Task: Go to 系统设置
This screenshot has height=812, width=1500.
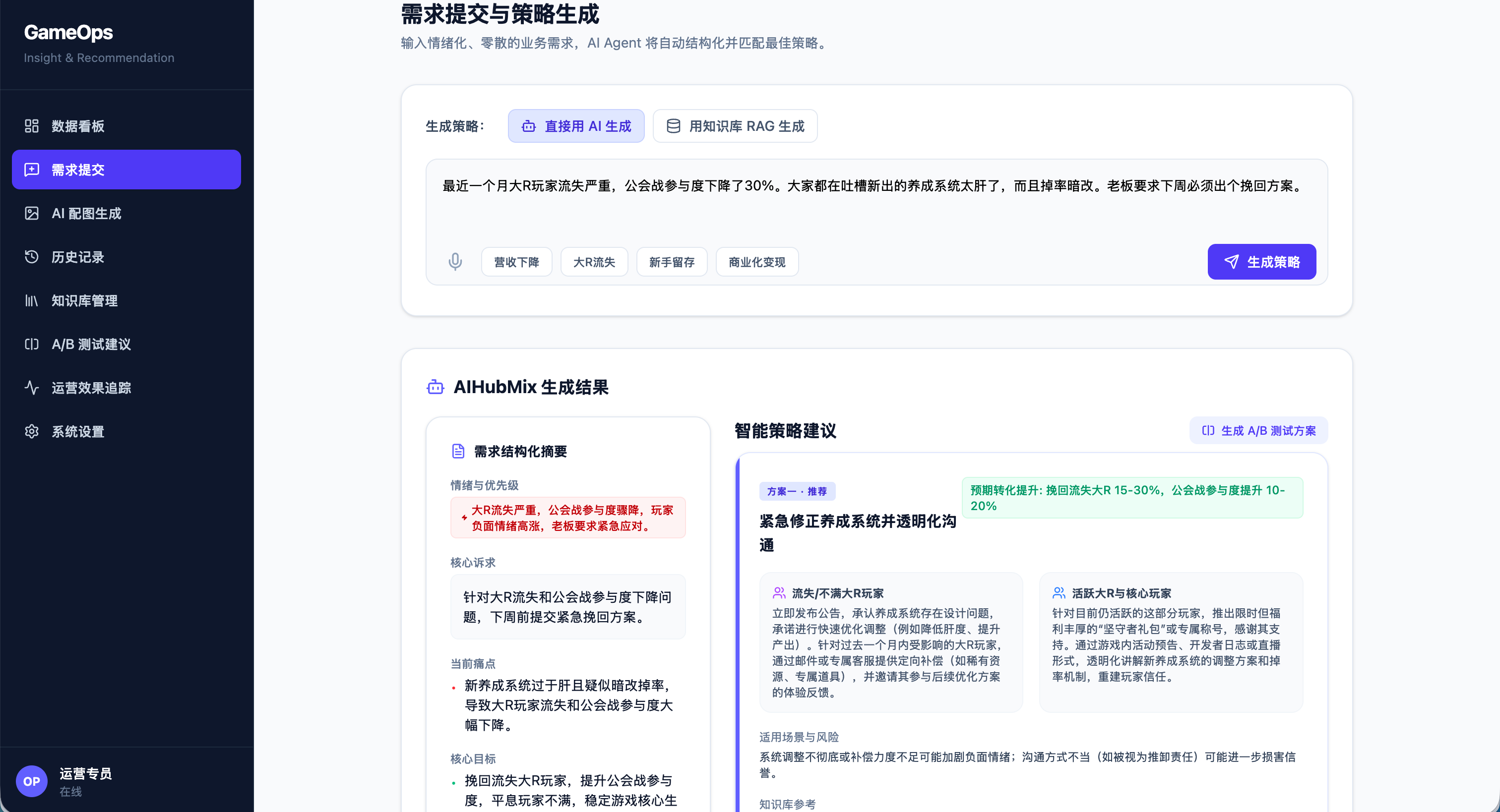Action: [x=126, y=431]
